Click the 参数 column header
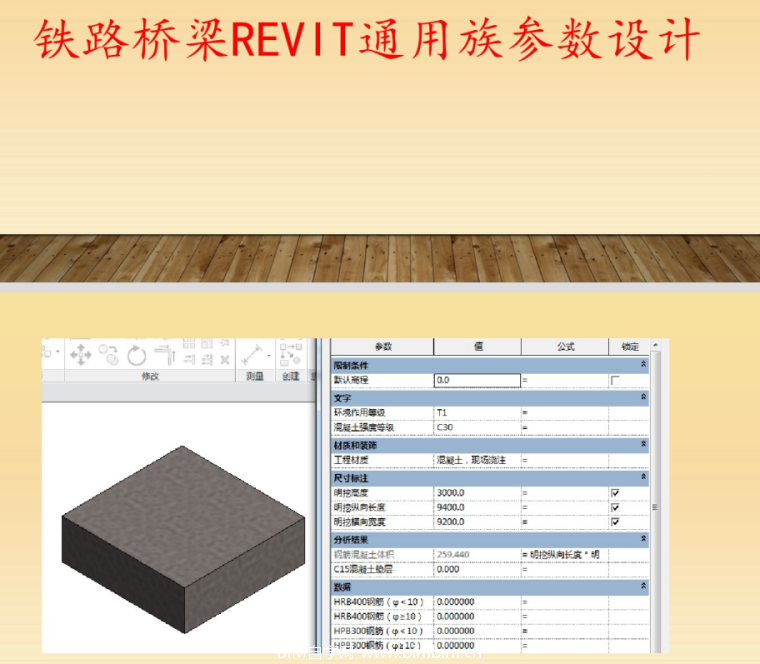 pos(382,347)
